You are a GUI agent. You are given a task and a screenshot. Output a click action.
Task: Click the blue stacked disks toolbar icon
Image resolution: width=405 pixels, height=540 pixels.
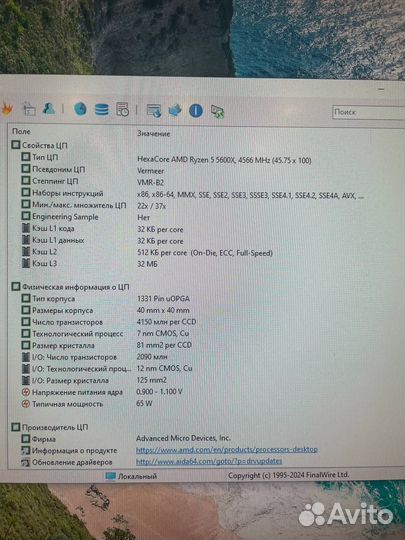click(102, 110)
